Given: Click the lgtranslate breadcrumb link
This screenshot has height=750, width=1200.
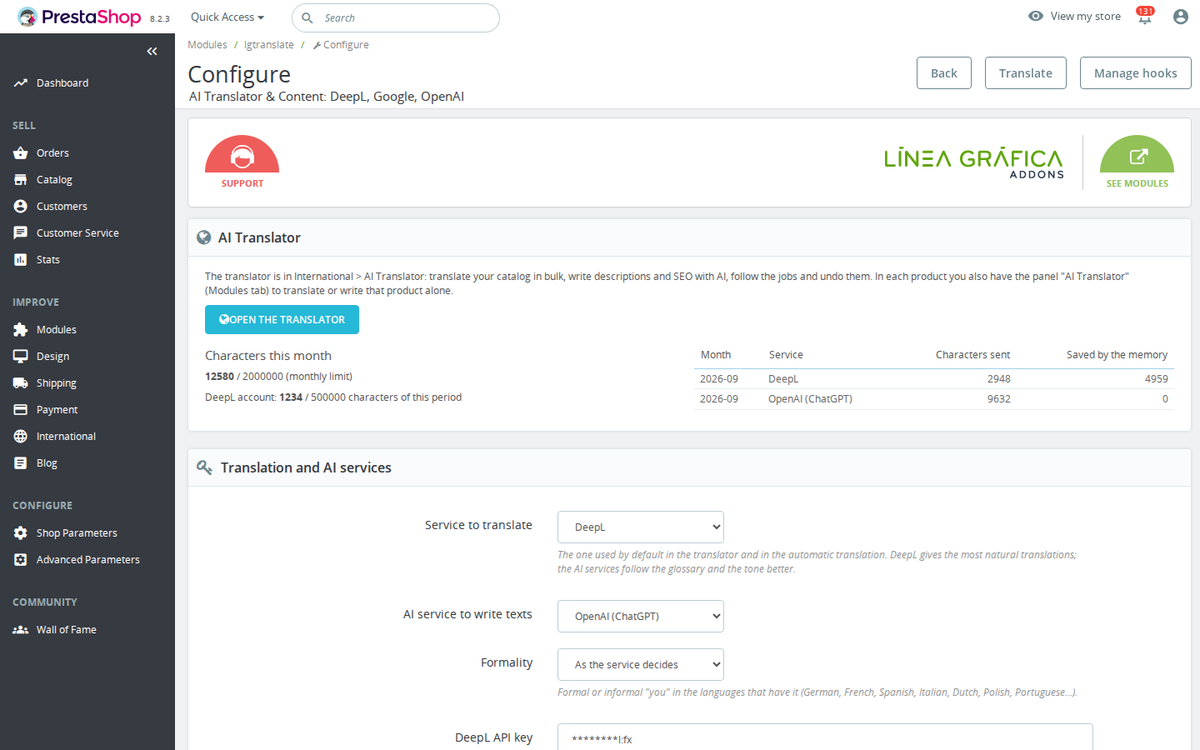Looking at the screenshot, I should click(270, 45).
